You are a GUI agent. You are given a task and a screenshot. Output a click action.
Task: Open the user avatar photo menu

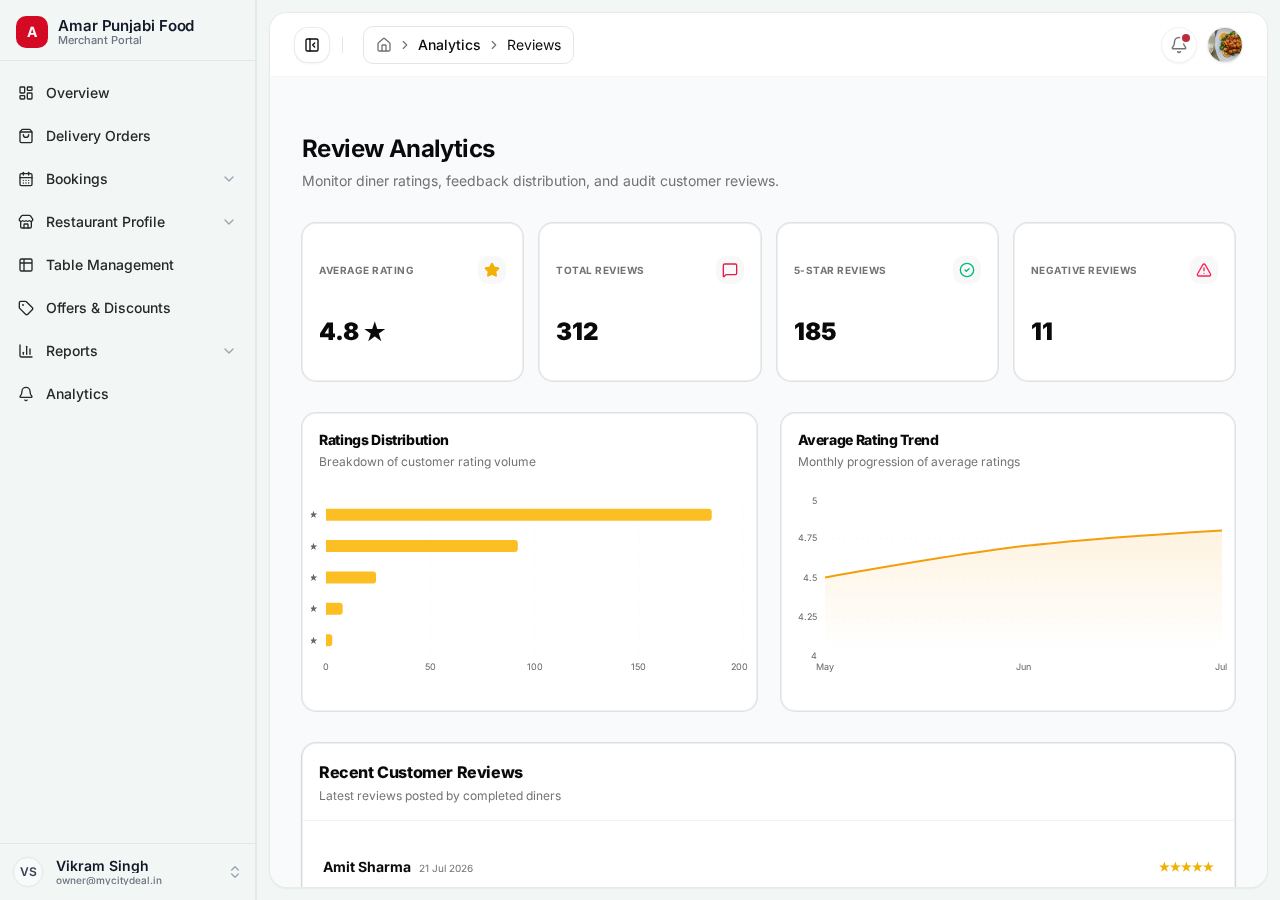1225,45
